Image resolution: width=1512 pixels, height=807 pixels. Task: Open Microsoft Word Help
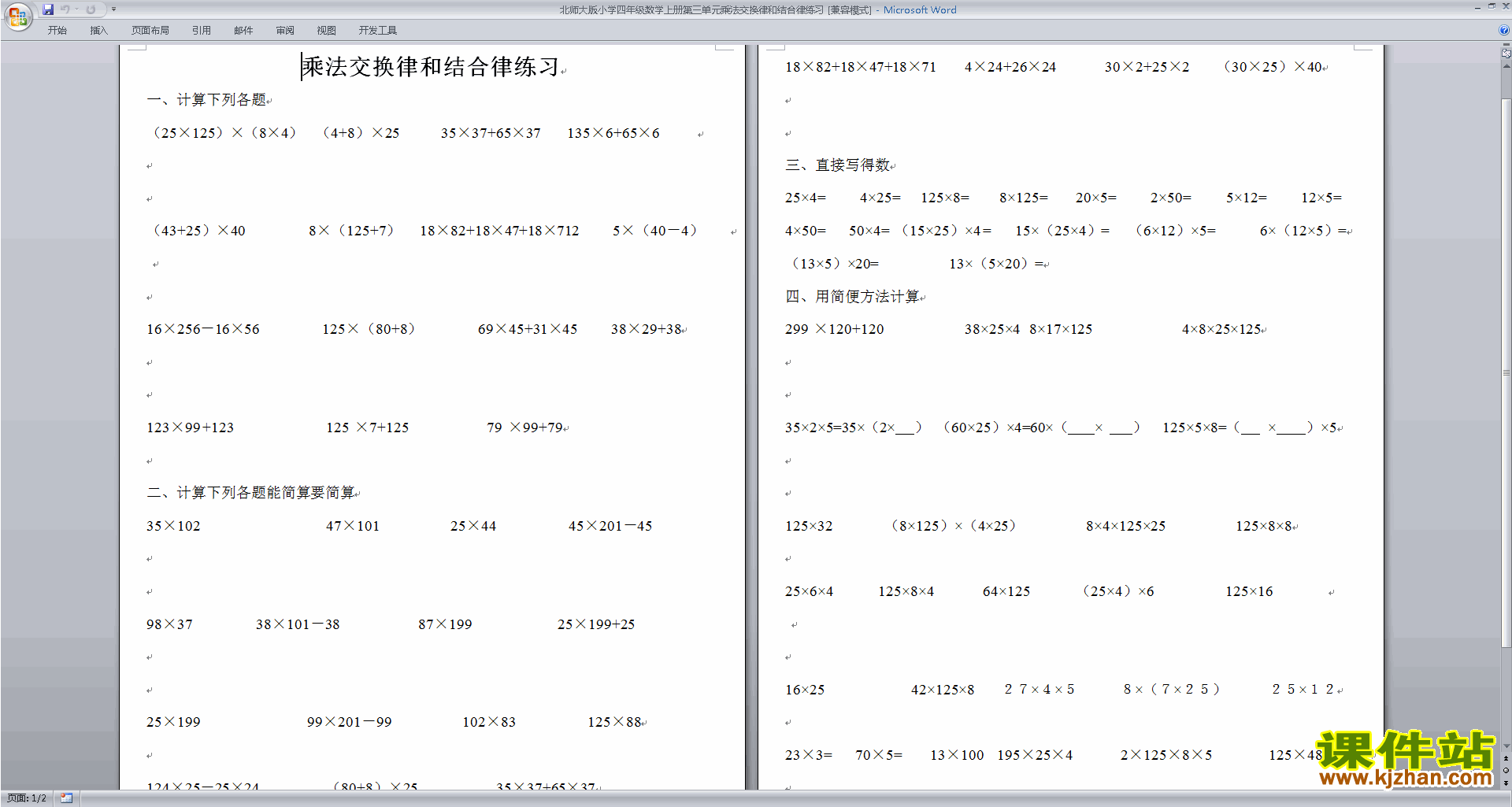[x=1504, y=30]
